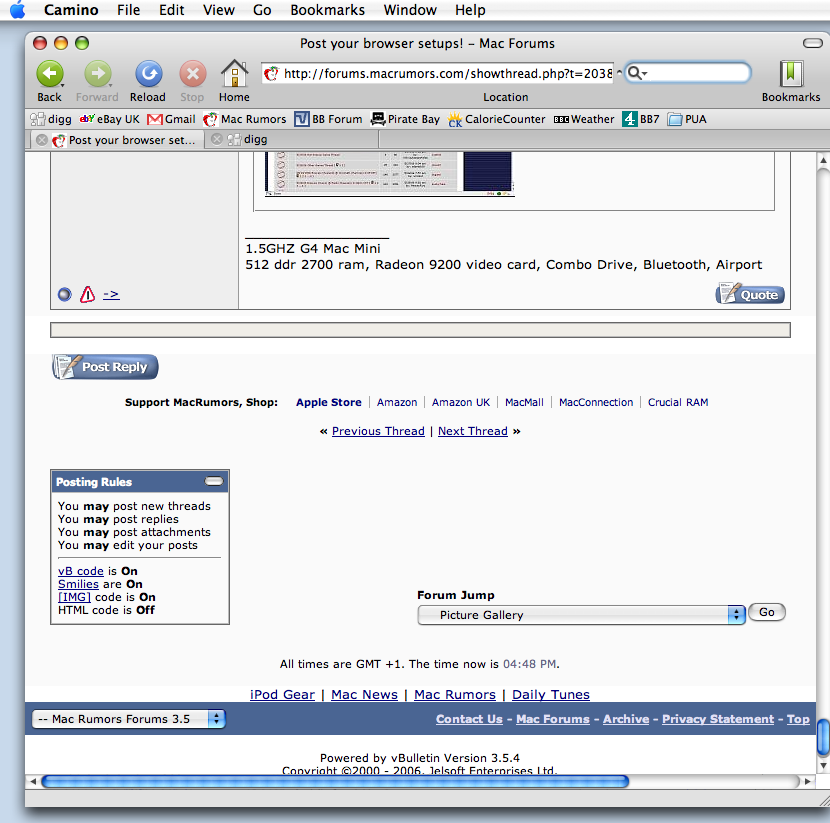Viewport: 830px width, 823px height.
Task: Click the Go button next to Forum Jump
Action: coord(766,612)
